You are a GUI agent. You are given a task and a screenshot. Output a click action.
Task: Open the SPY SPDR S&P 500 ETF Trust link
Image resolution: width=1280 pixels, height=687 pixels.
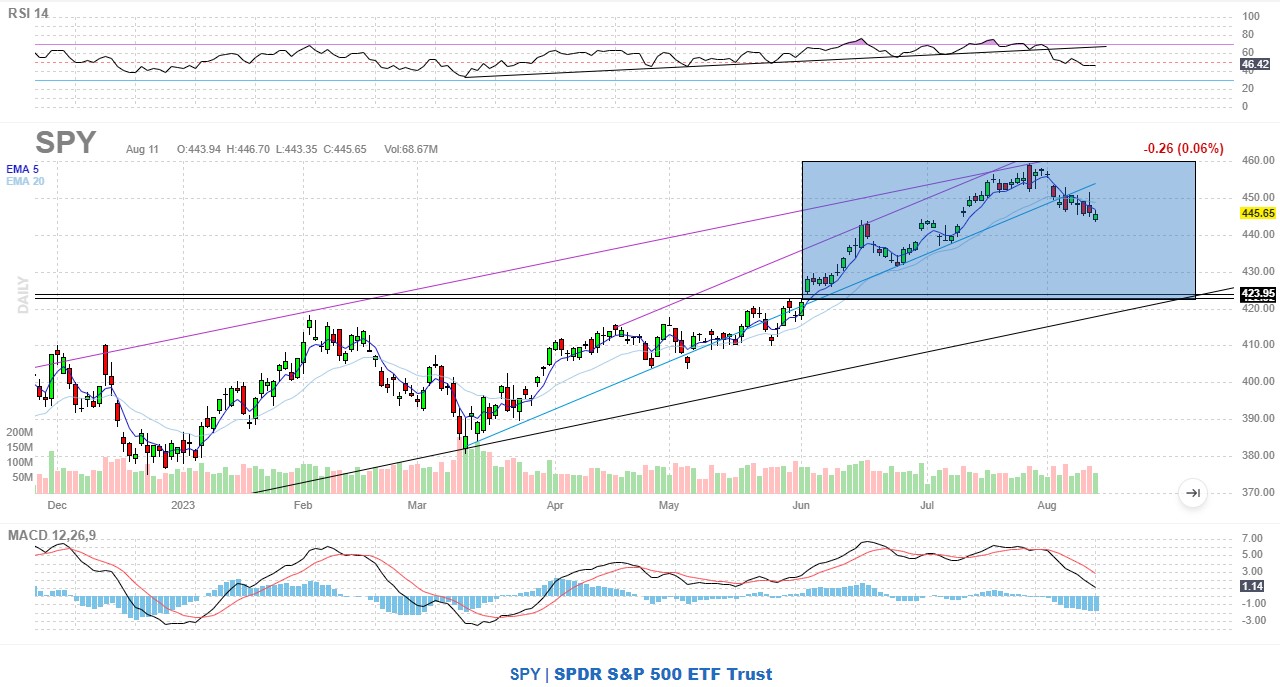[x=640, y=674]
